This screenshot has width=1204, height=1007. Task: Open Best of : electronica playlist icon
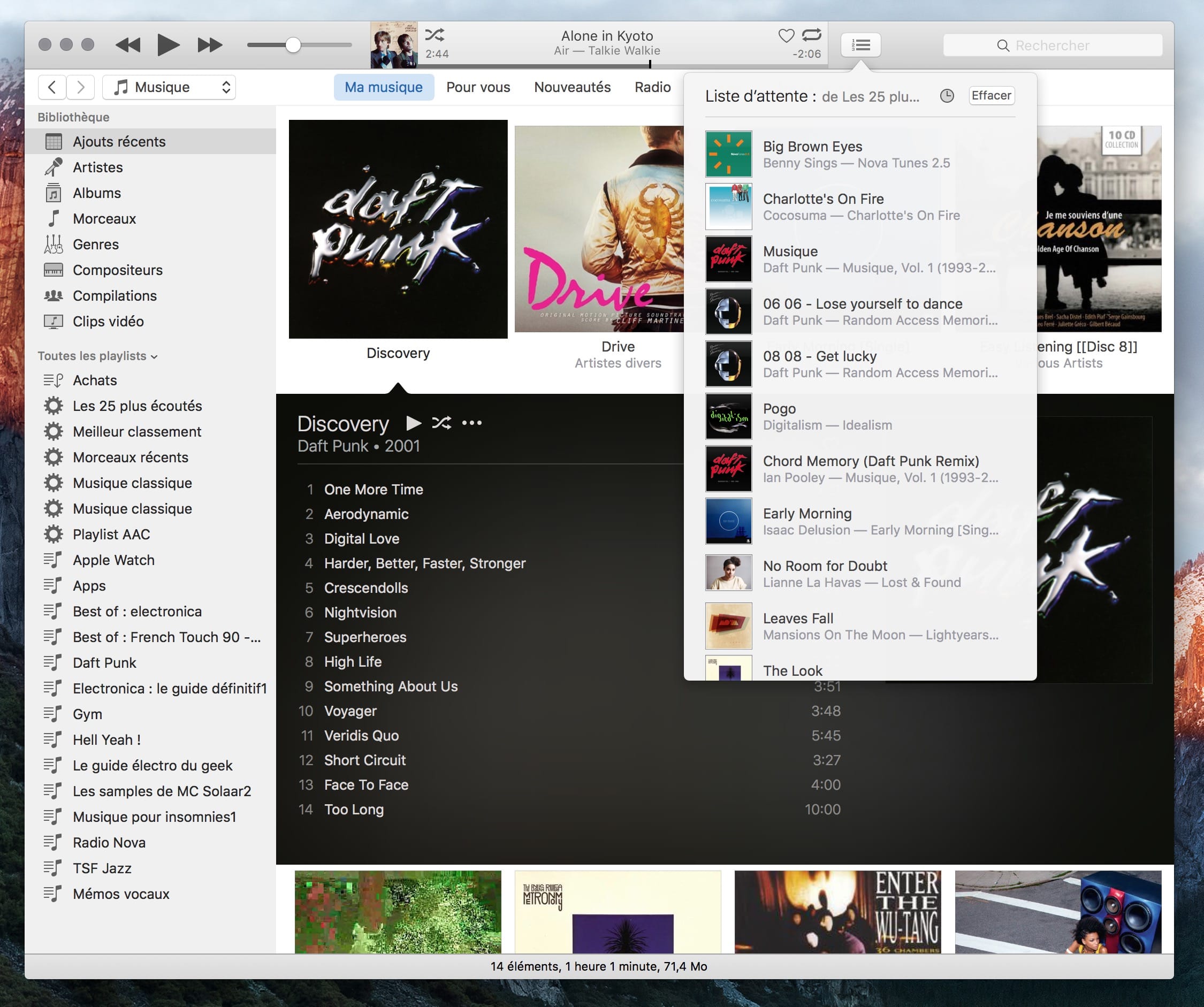pyautogui.click(x=54, y=612)
